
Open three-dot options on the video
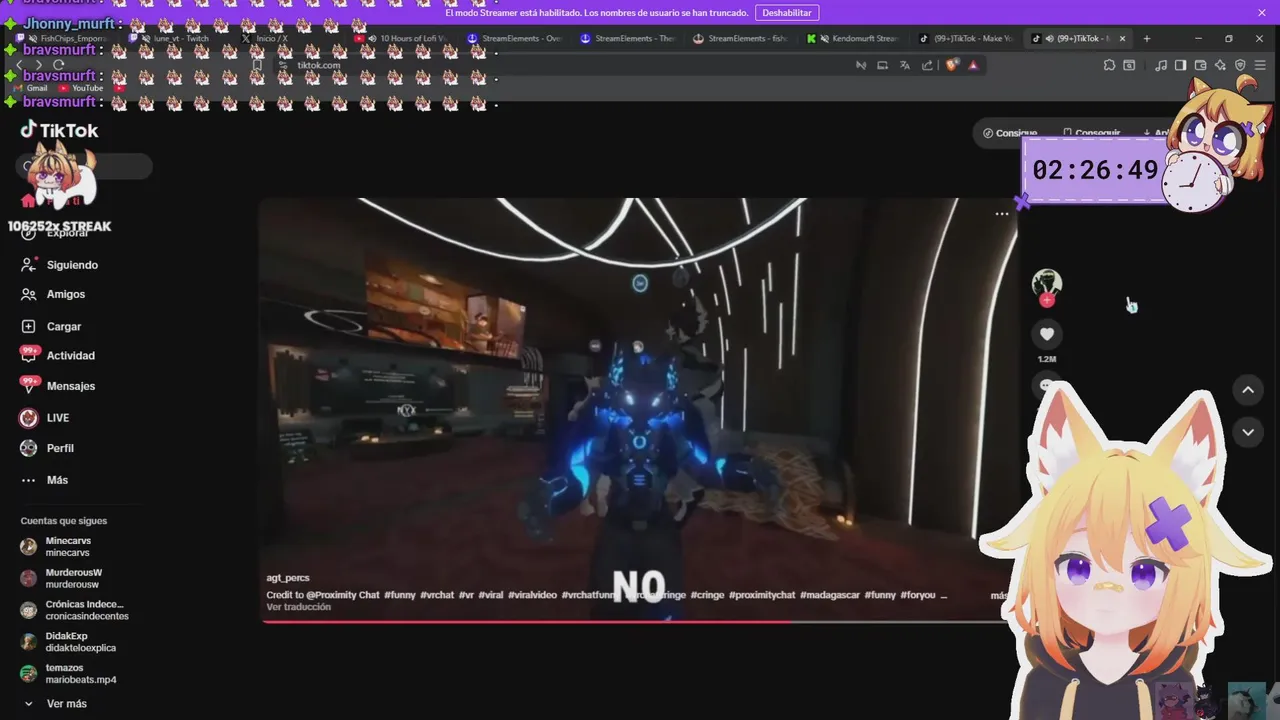coord(1002,214)
